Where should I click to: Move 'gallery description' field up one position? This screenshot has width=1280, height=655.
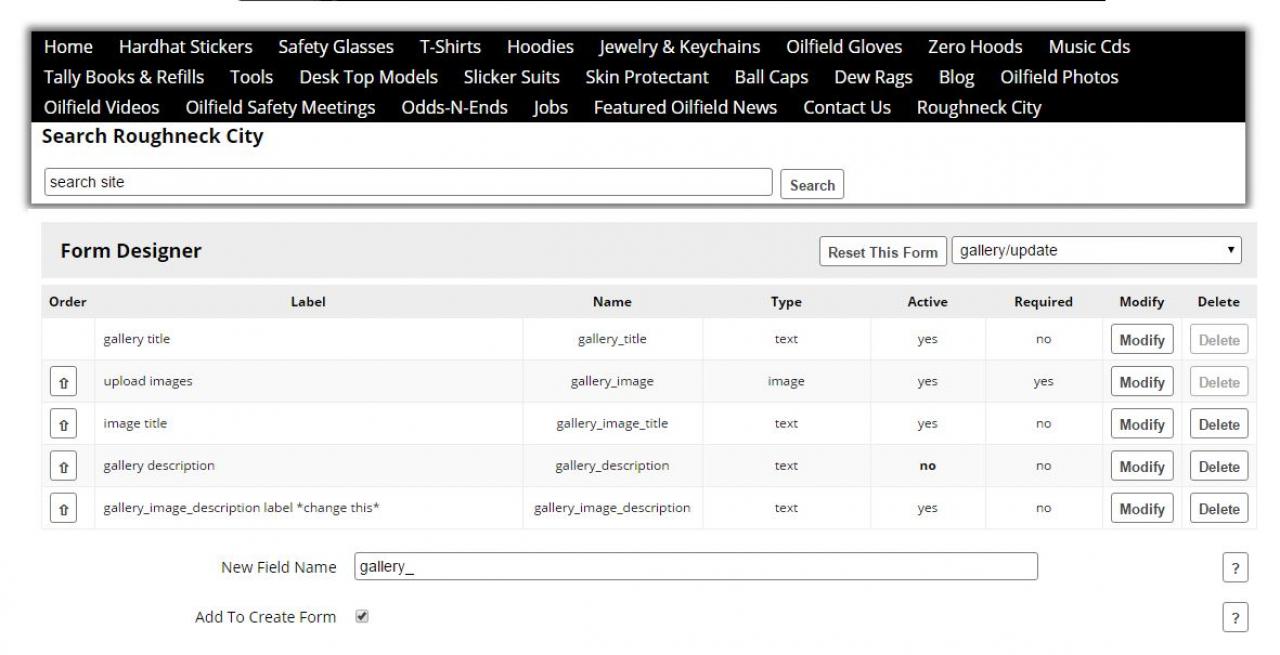coord(63,466)
